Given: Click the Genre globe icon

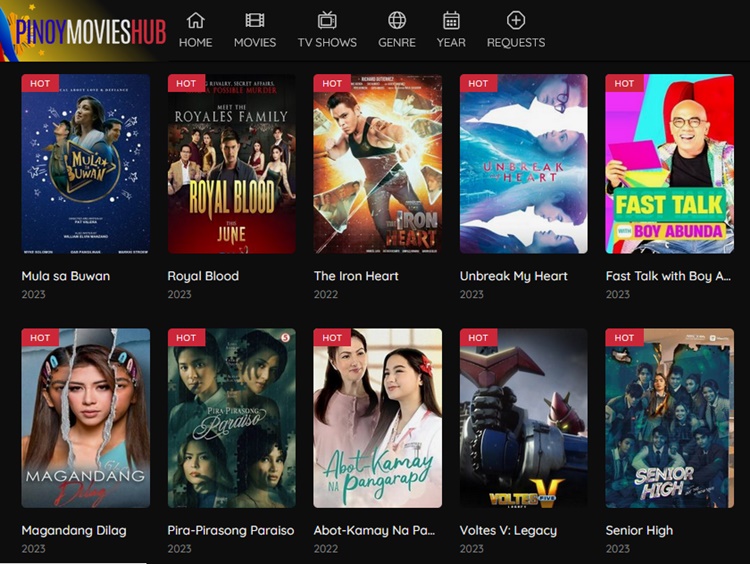Looking at the screenshot, I should click(x=397, y=21).
